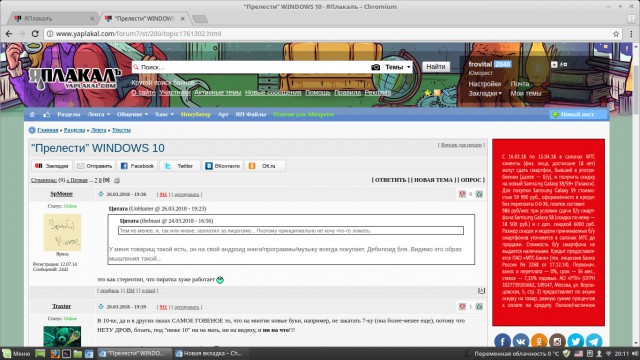Bookmark this page with the star icon
This screenshot has width=640, height=360.
[x=616, y=34]
